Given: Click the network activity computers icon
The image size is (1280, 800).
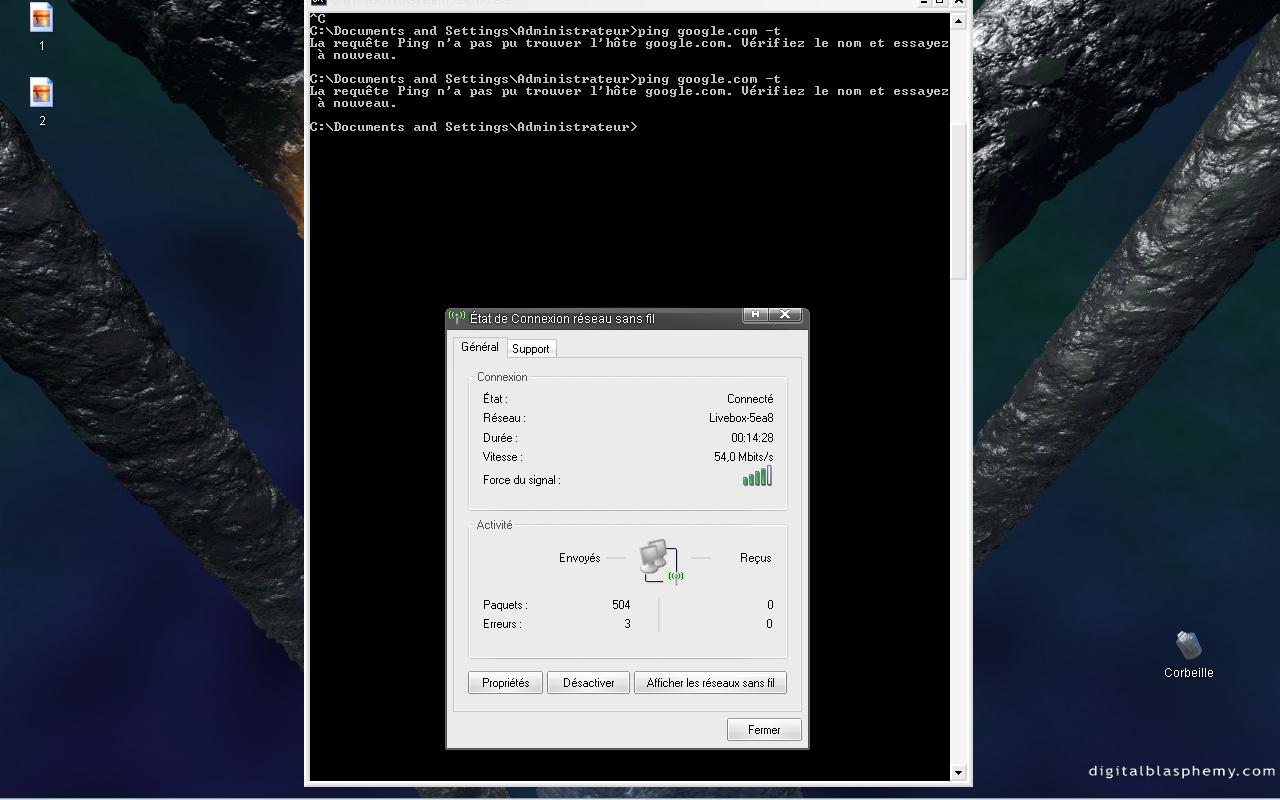Looking at the screenshot, I should click(661, 561).
